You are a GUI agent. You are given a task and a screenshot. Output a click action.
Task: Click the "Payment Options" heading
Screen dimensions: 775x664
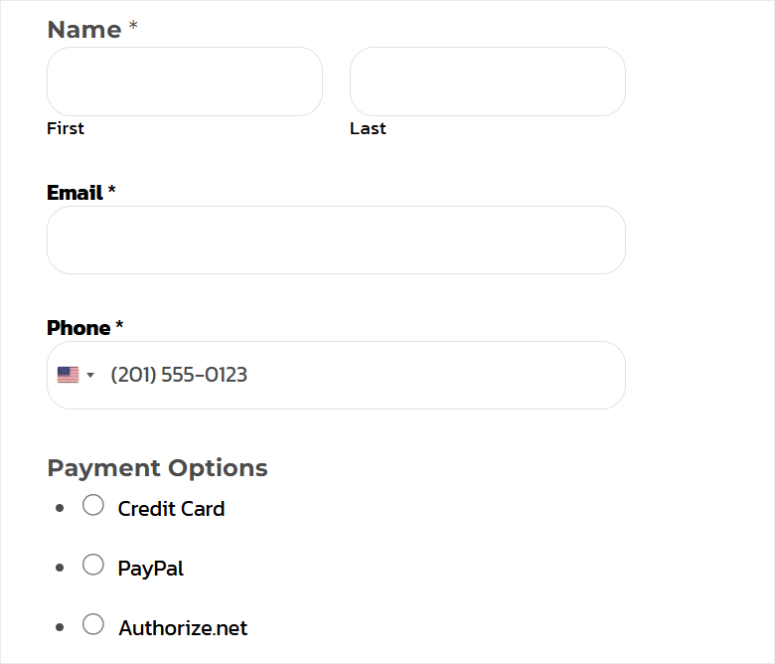(157, 468)
